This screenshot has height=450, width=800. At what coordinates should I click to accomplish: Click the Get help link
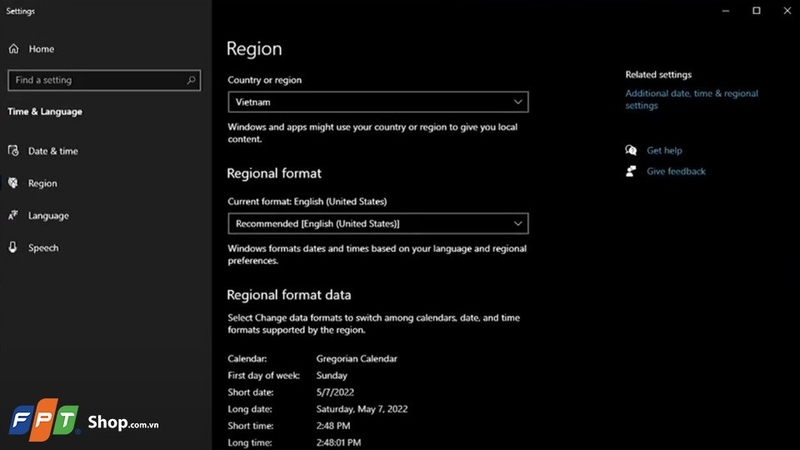click(664, 150)
